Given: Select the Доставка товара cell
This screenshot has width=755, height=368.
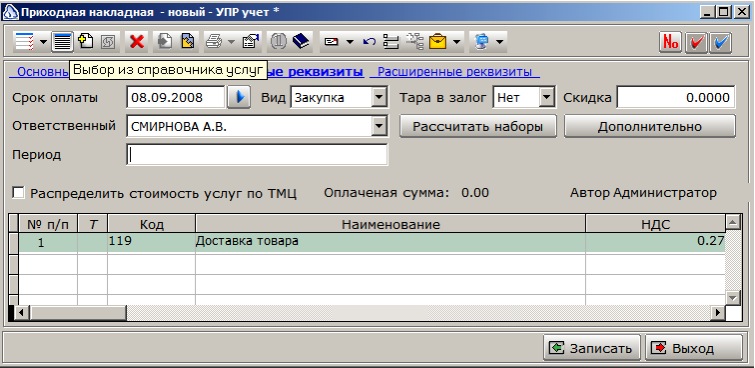Looking at the screenshot, I should [391, 242].
